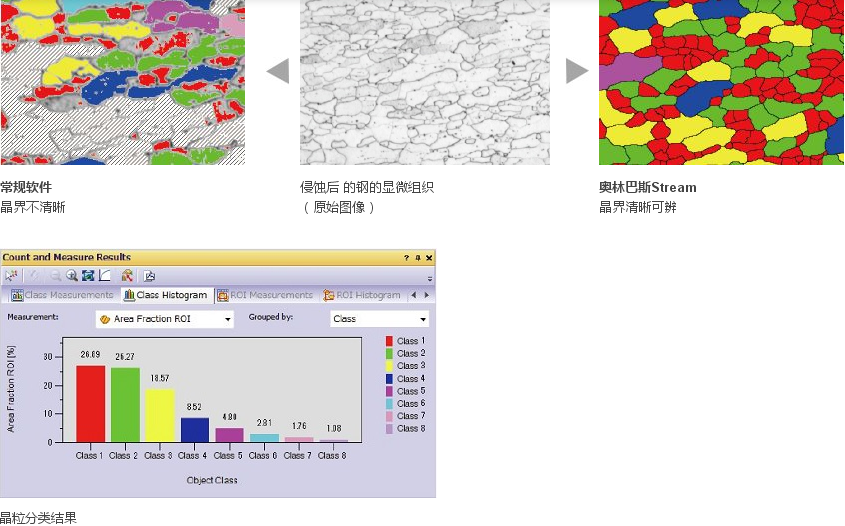Click the first toolbar icon with scatter points
The image size is (845, 526).
coord(11,275)
